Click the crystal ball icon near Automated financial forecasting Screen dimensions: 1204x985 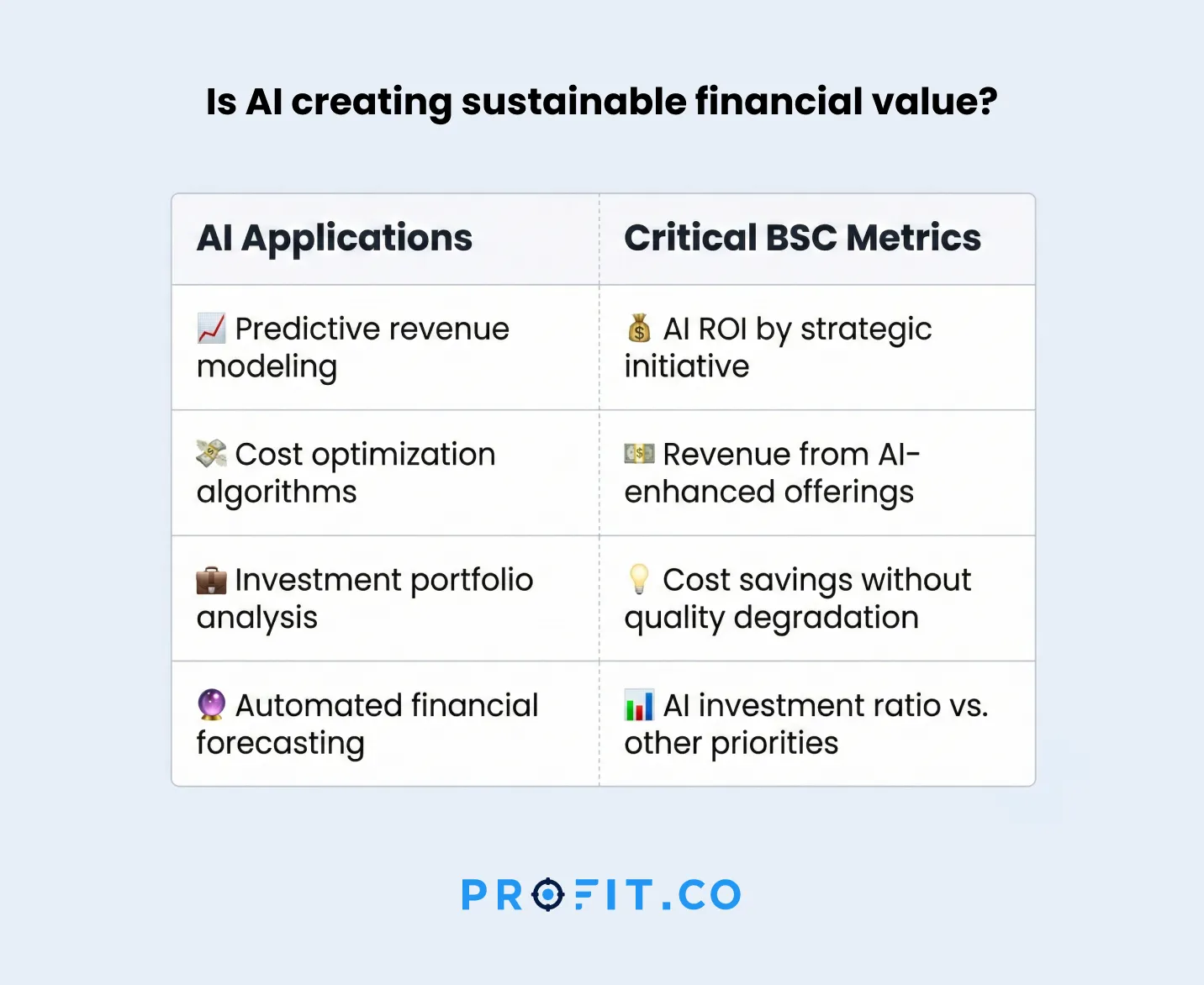click(211, 704)
